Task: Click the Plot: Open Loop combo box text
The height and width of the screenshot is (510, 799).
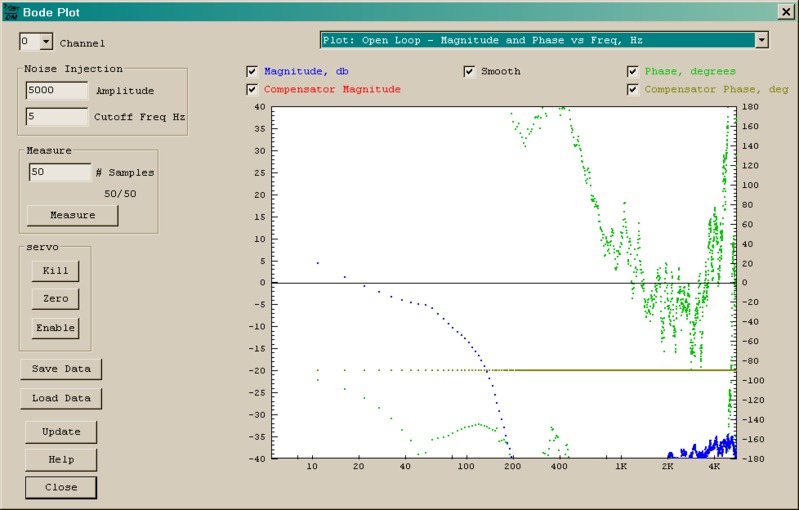Action: point(536,40)
